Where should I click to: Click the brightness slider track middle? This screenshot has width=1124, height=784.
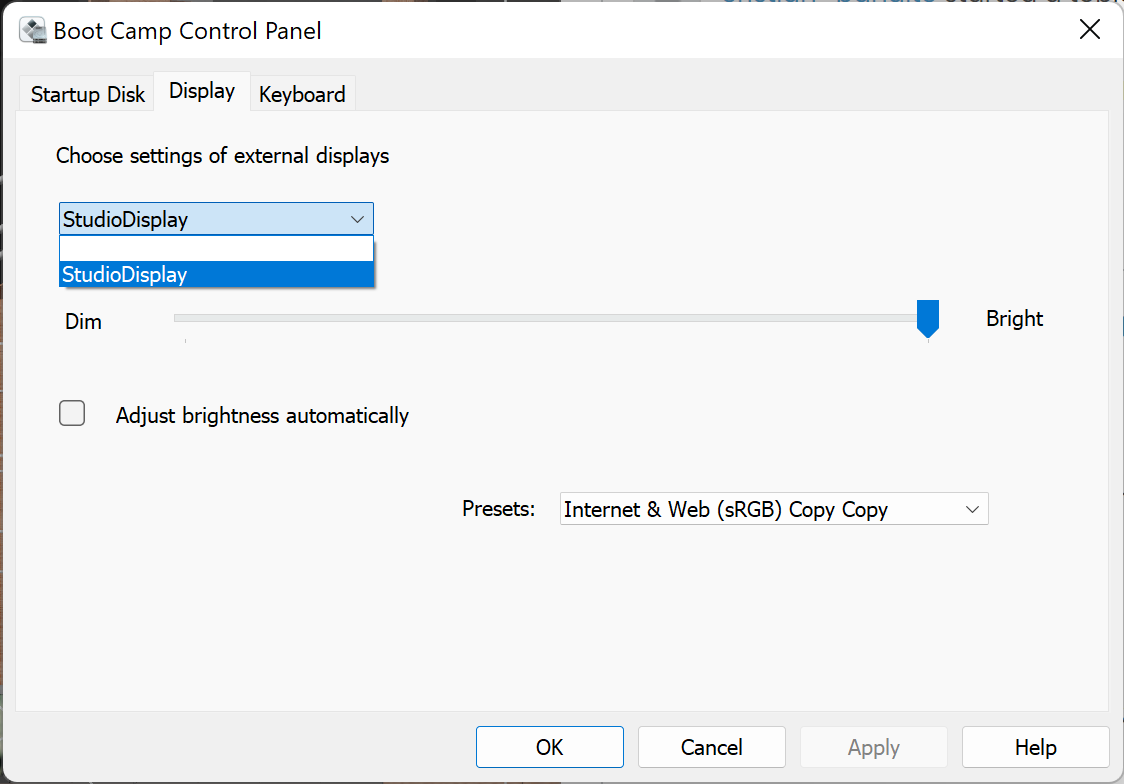(551, 317)
